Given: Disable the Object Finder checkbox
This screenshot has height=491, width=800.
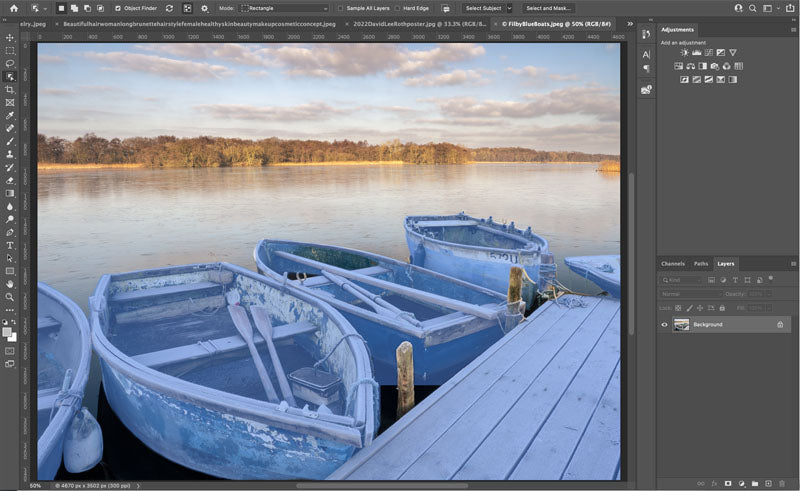Looking at the screenshot, I should 118,8.
